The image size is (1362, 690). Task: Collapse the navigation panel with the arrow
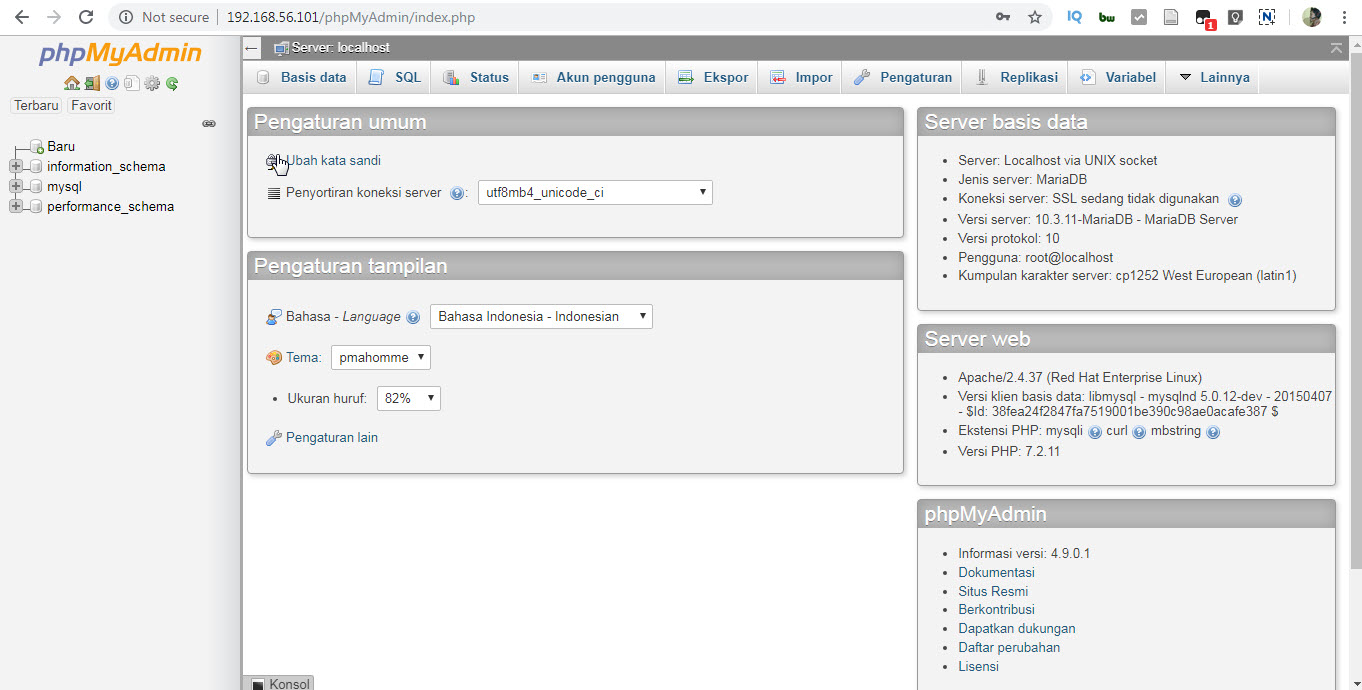(251, 48)
